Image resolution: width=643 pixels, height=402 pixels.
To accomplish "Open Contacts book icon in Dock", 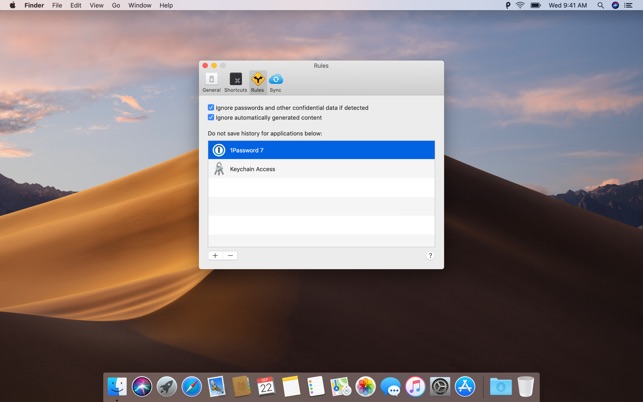I will pos(241,386).
